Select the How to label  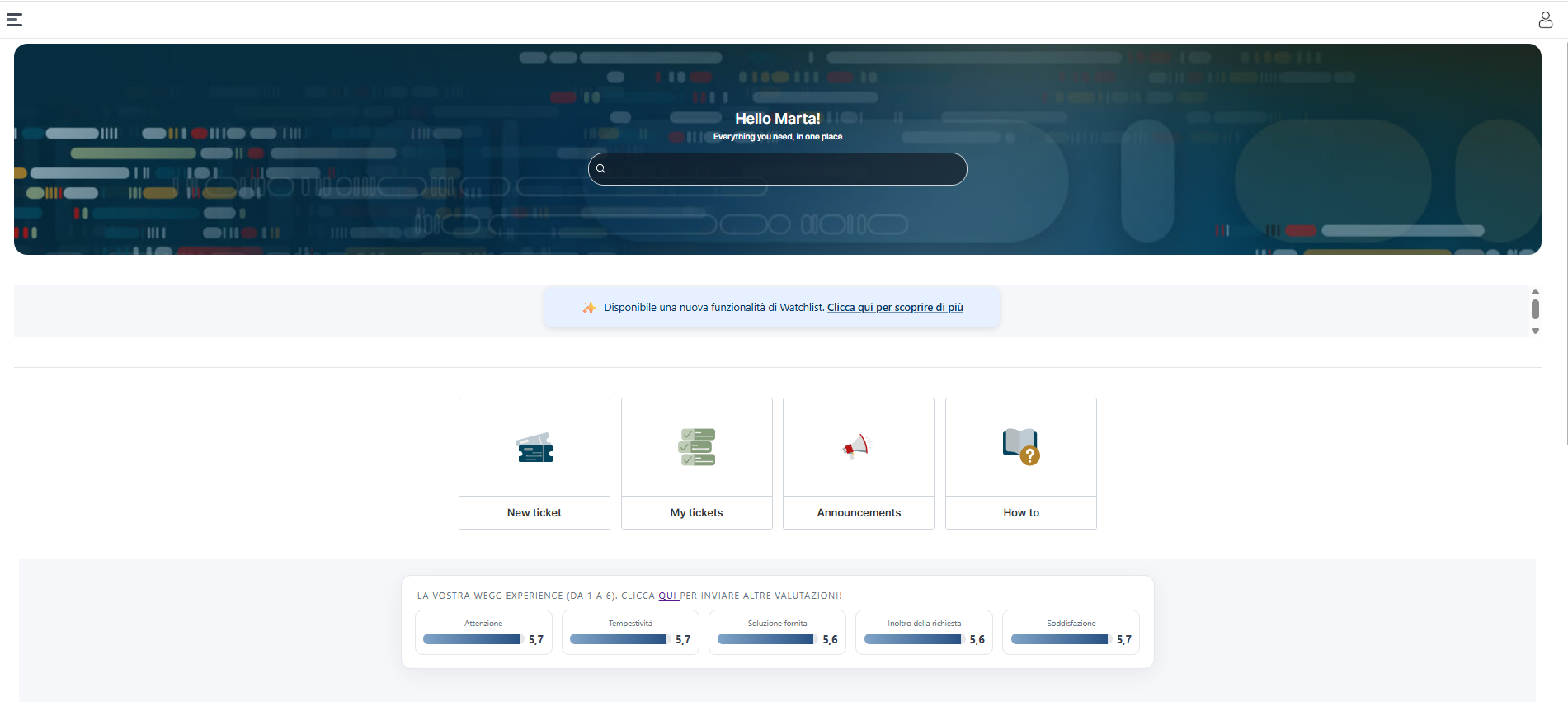click(1021, 513)
